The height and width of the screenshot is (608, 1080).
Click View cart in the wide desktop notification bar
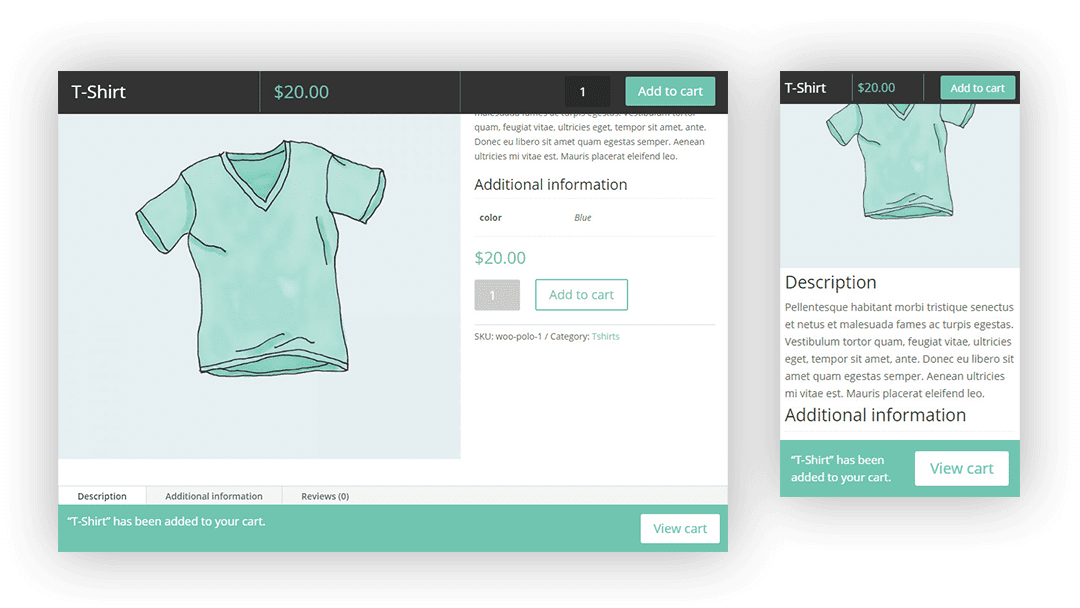(x=680, y=528)
